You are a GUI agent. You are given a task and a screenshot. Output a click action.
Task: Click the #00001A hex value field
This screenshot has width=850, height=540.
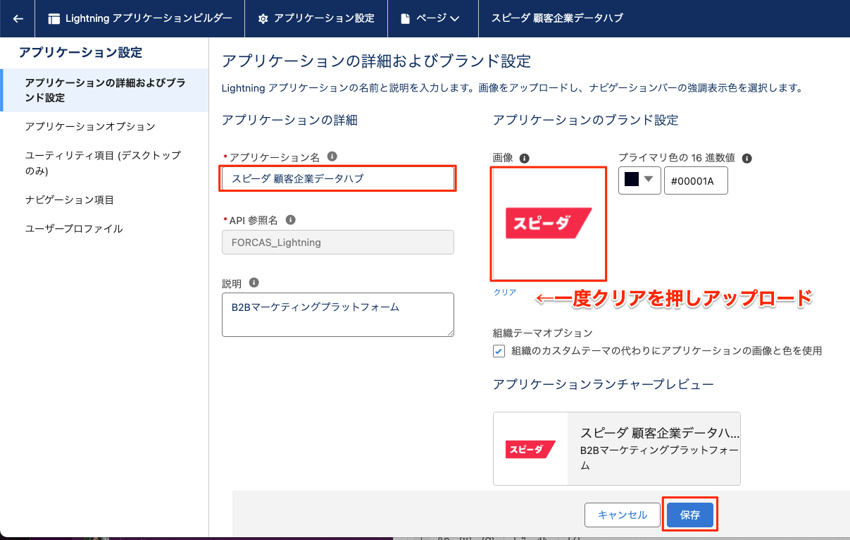tap(696, 181)
